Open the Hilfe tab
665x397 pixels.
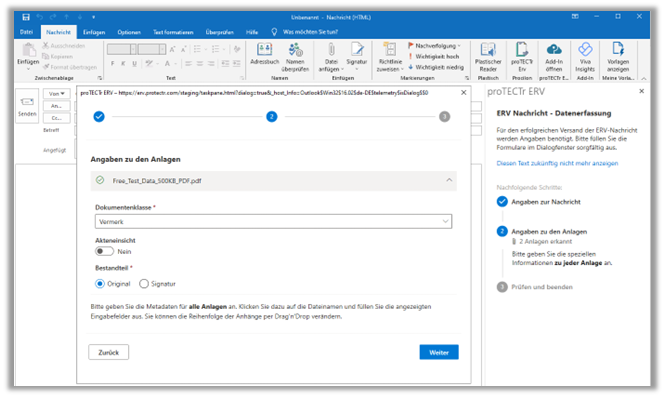click(252, 32)
